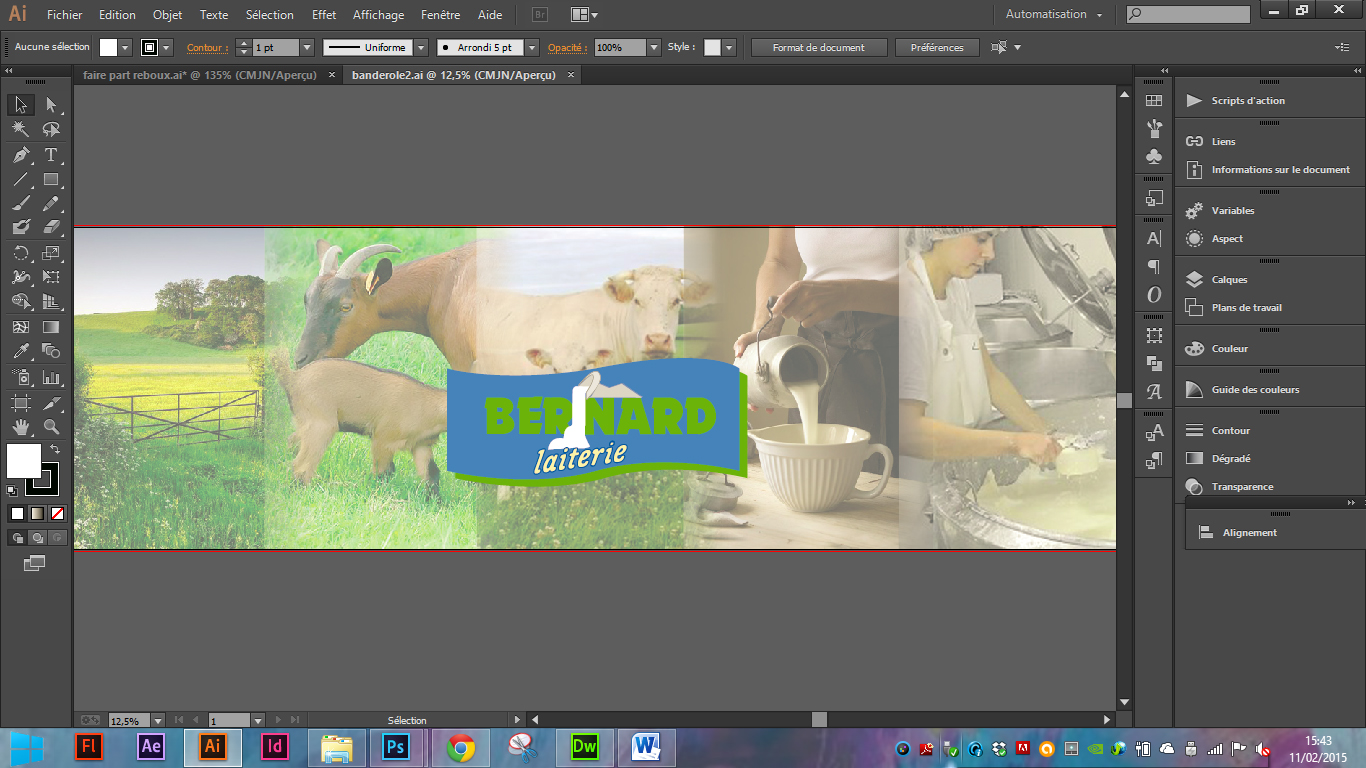Select the Gradient tool
1366x768 pixels.
click(51, 327)
